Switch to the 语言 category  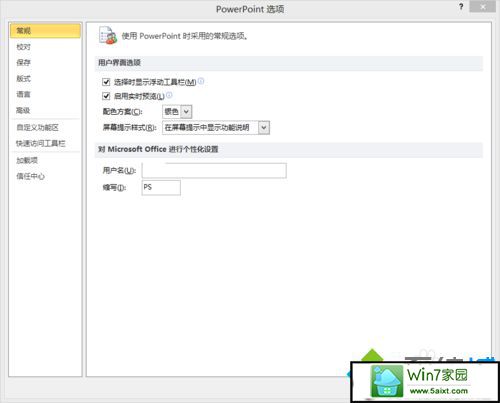(x=24, y=94)
